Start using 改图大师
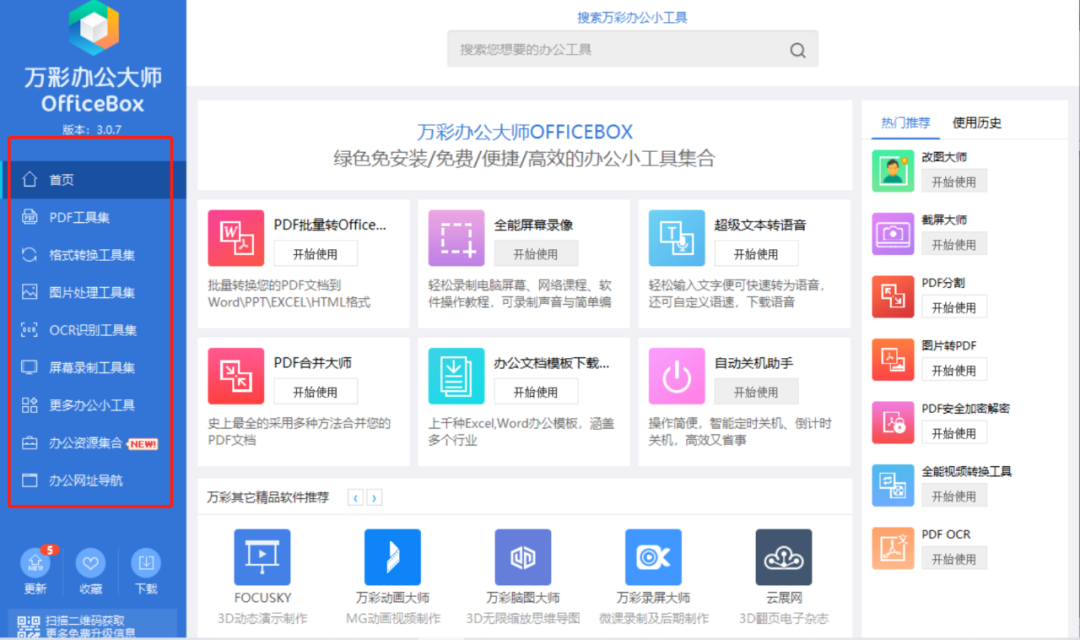 pos(954,181)
